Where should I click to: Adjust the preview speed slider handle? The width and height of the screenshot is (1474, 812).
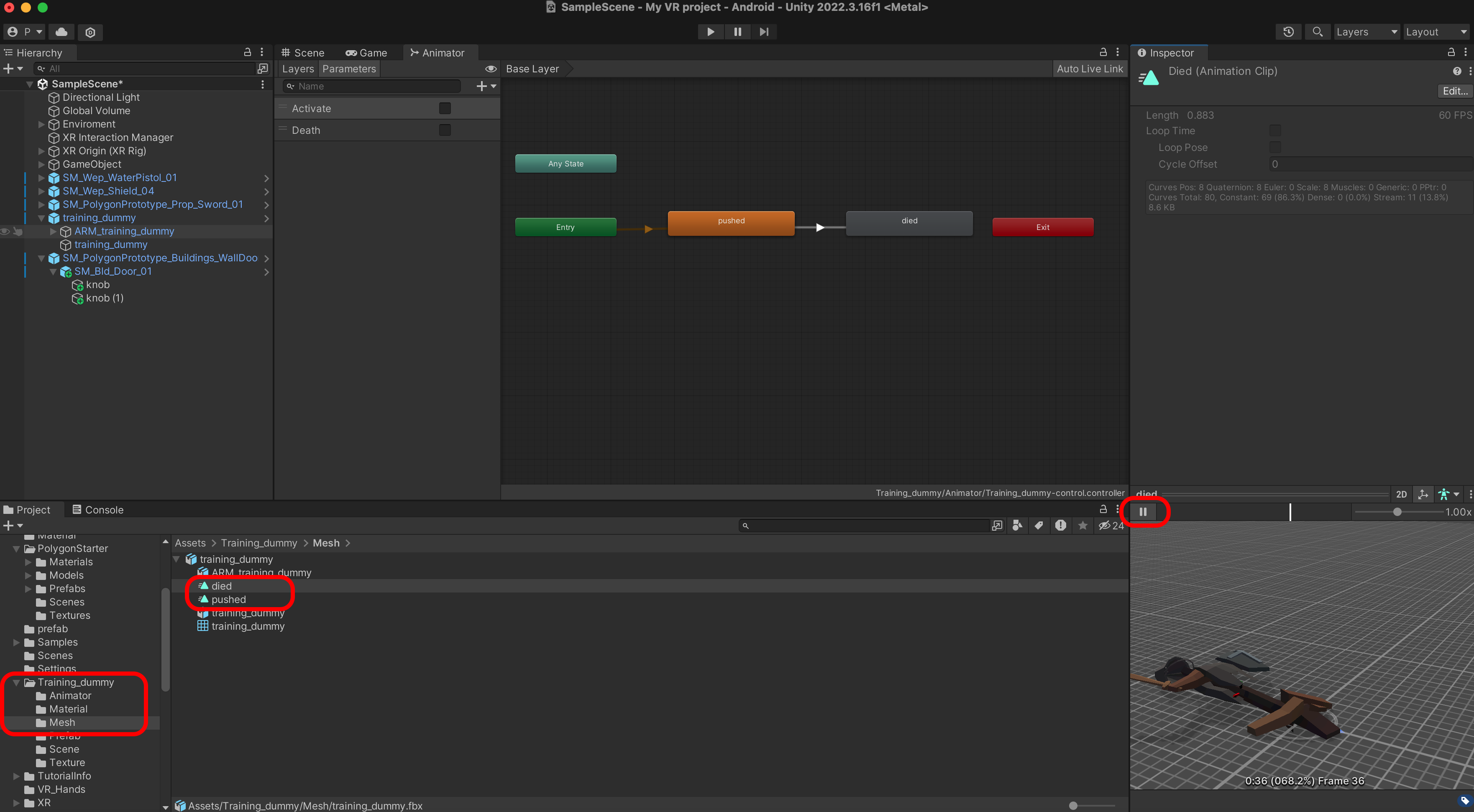pos(1397,512)
